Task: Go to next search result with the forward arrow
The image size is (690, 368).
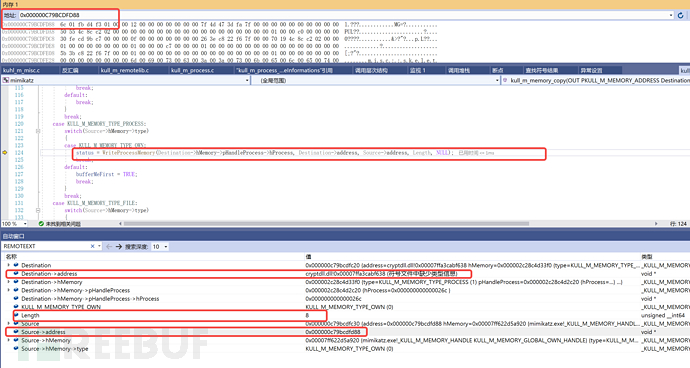Action: (119, 247)
